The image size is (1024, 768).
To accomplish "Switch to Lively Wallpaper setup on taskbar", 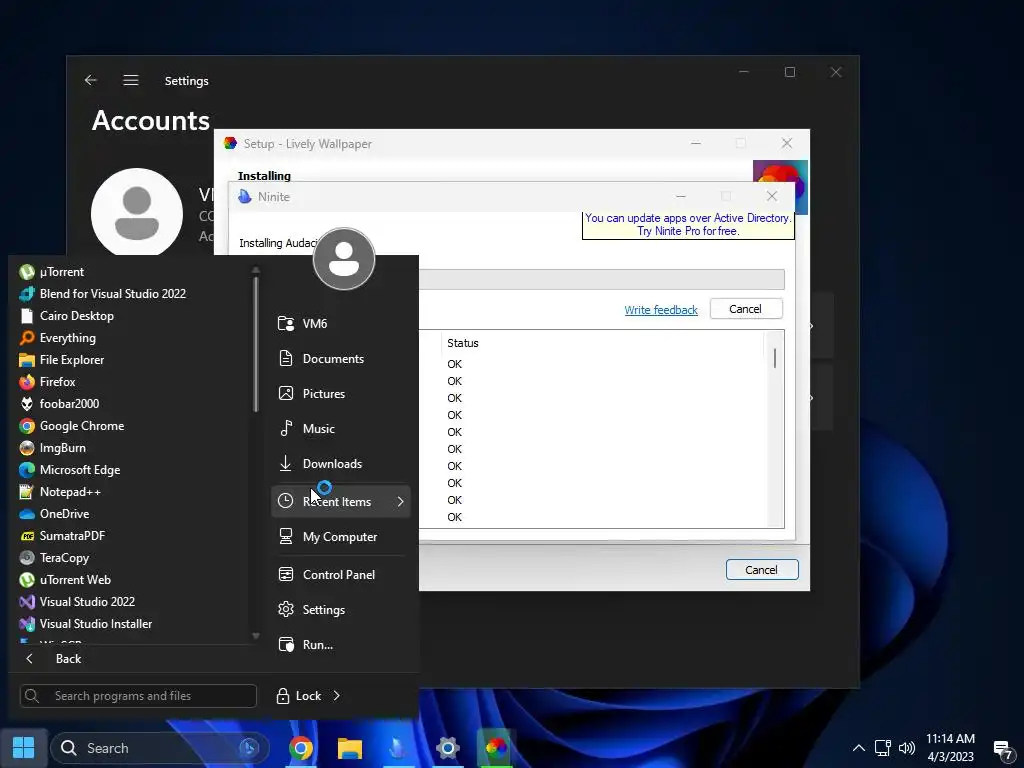I will (x=496, y=748).
